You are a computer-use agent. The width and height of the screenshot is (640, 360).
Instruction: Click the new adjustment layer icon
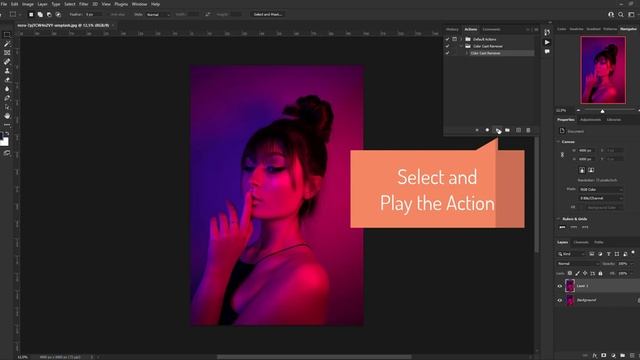613,356
